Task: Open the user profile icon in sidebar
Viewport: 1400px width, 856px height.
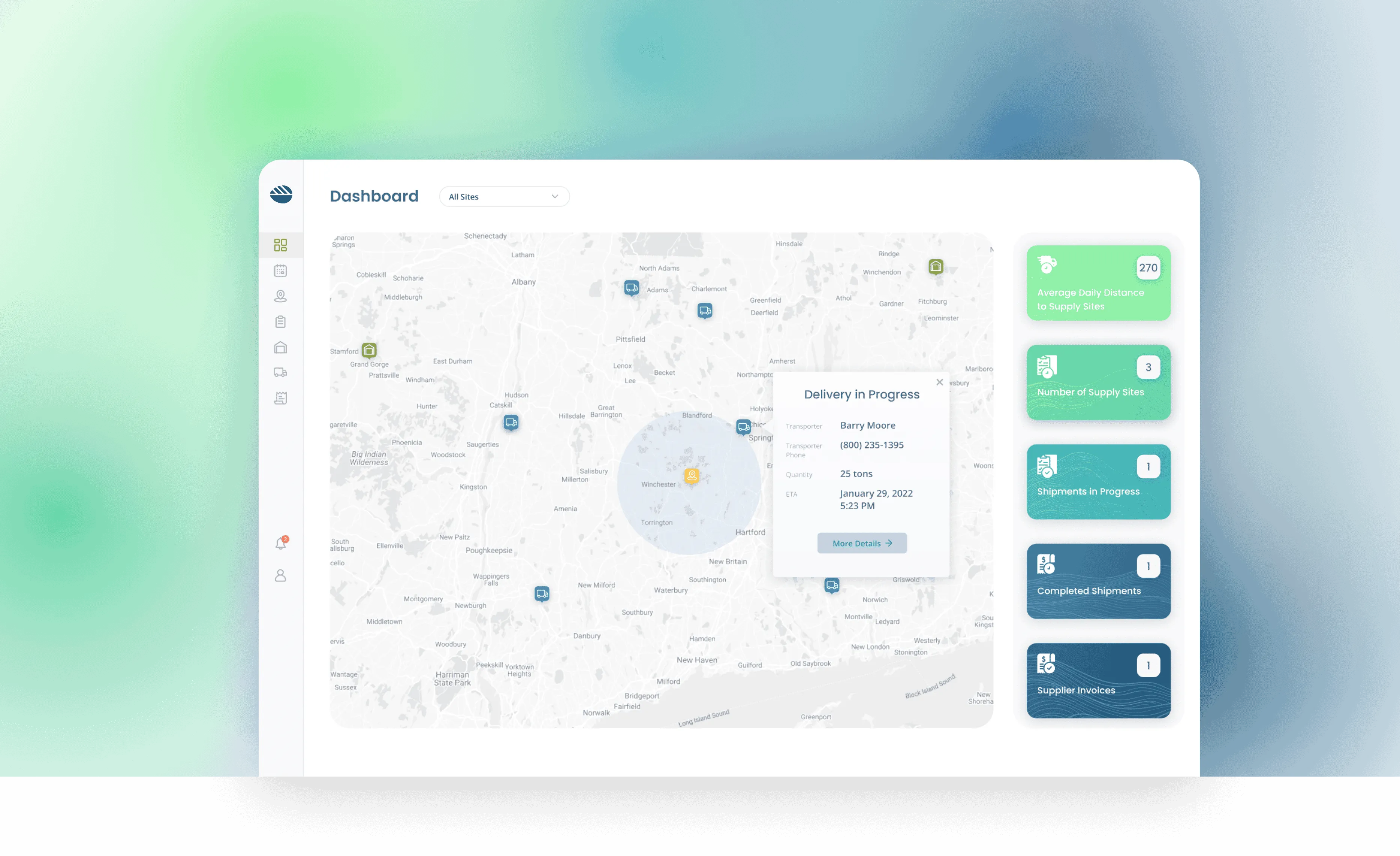Action: (280, 576)
